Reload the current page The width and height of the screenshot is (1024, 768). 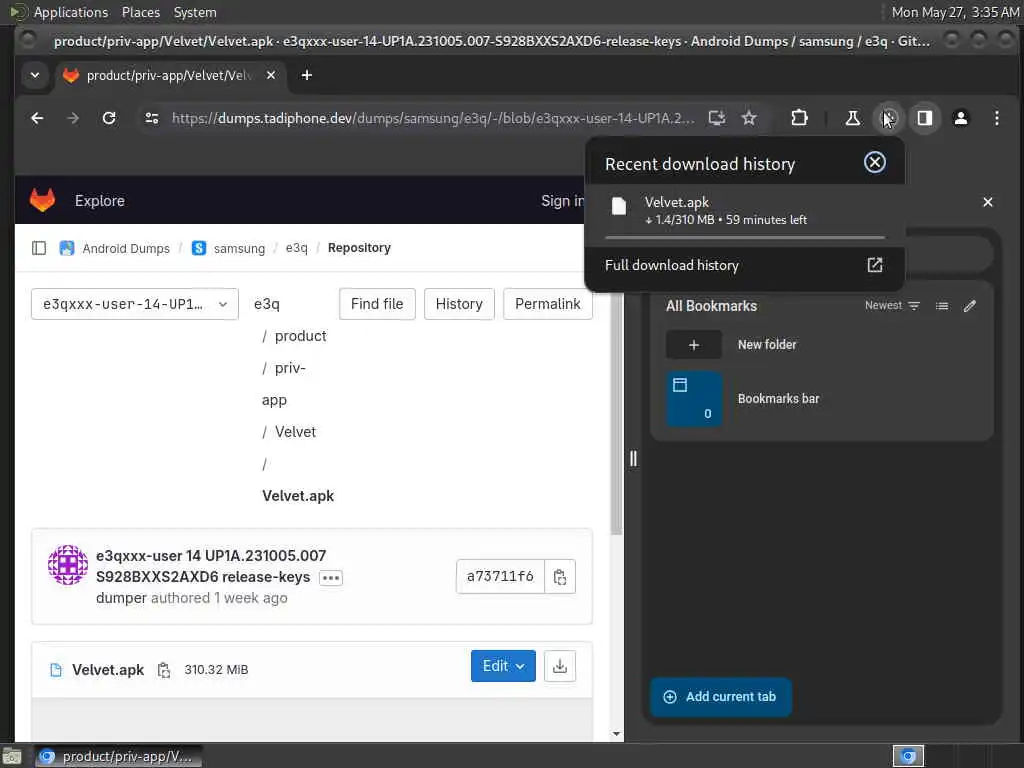click(109, 118)
